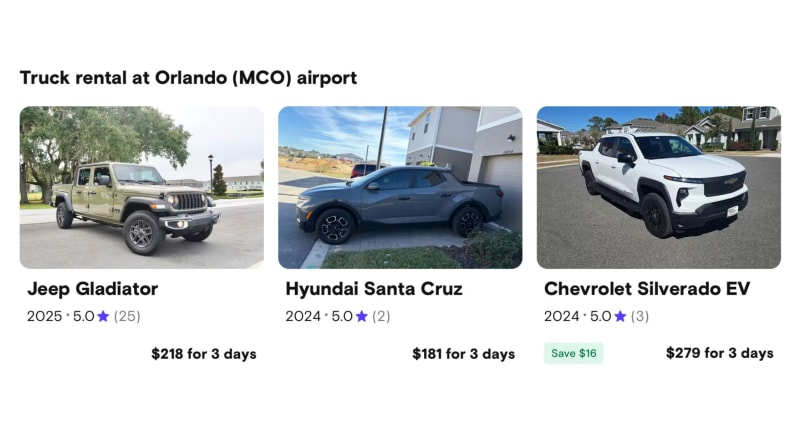This screenshot has height=446, width=792.
Task: Click the $279 for 3 days price
Action: [x=720, y=353]
